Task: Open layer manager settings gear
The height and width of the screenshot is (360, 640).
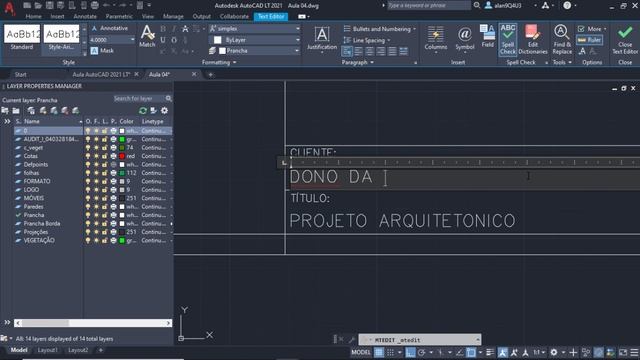Action: (164, 111)
